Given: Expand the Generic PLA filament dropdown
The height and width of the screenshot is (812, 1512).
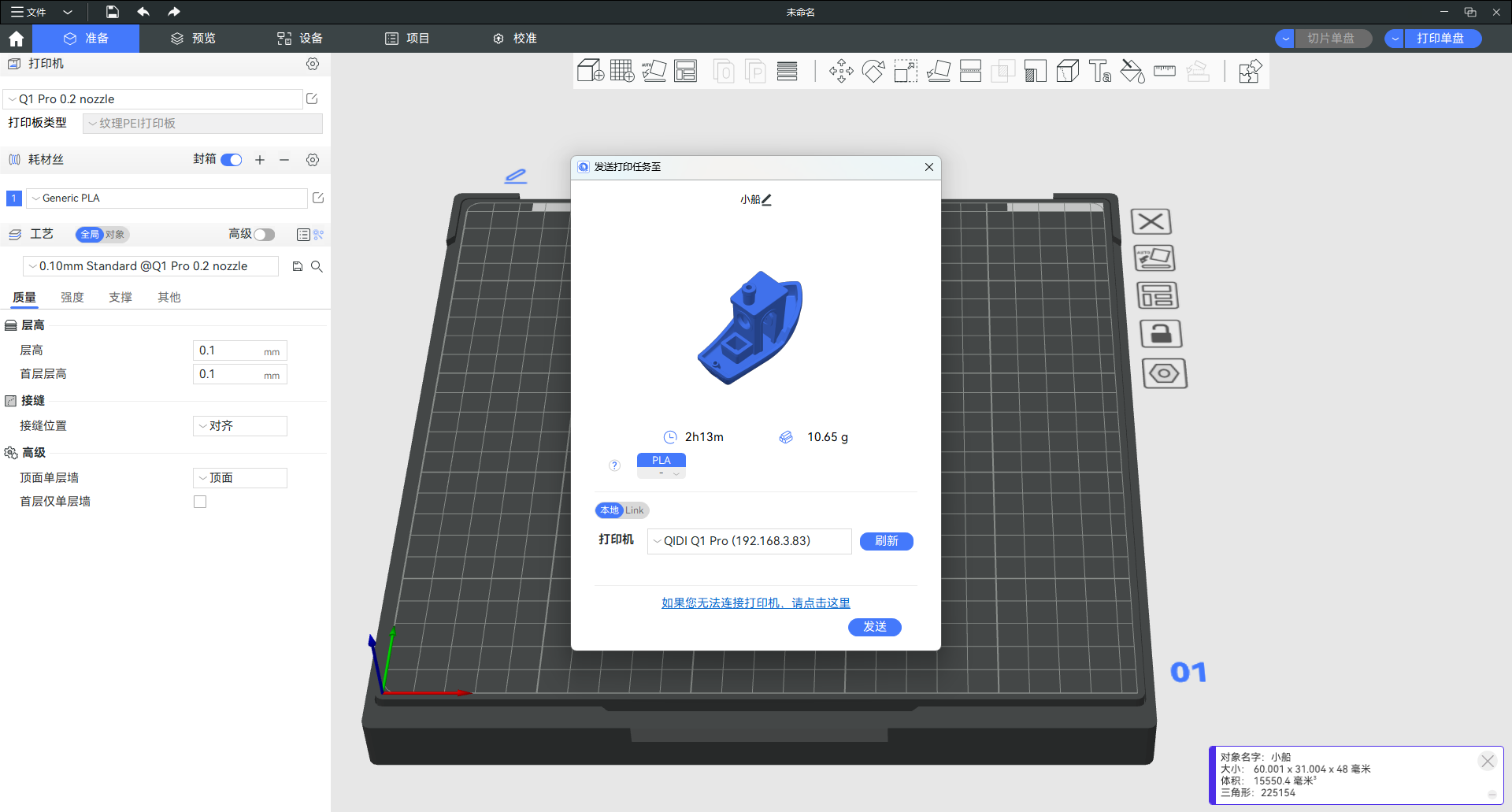Looking at the screenshot, I should pos(166,198).
